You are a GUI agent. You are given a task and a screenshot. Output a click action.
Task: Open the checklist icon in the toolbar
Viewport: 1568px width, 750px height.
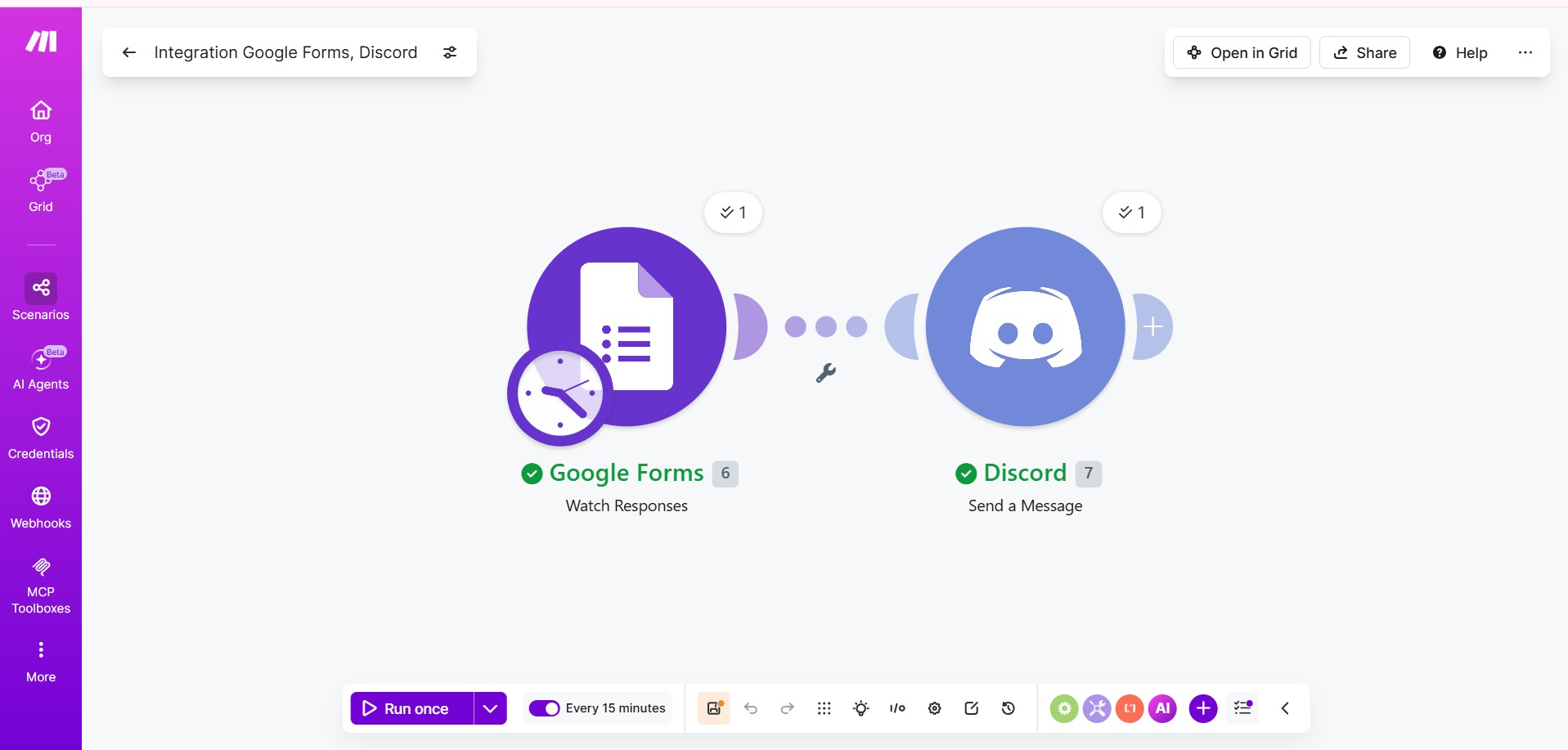(x=1243, y=708)
